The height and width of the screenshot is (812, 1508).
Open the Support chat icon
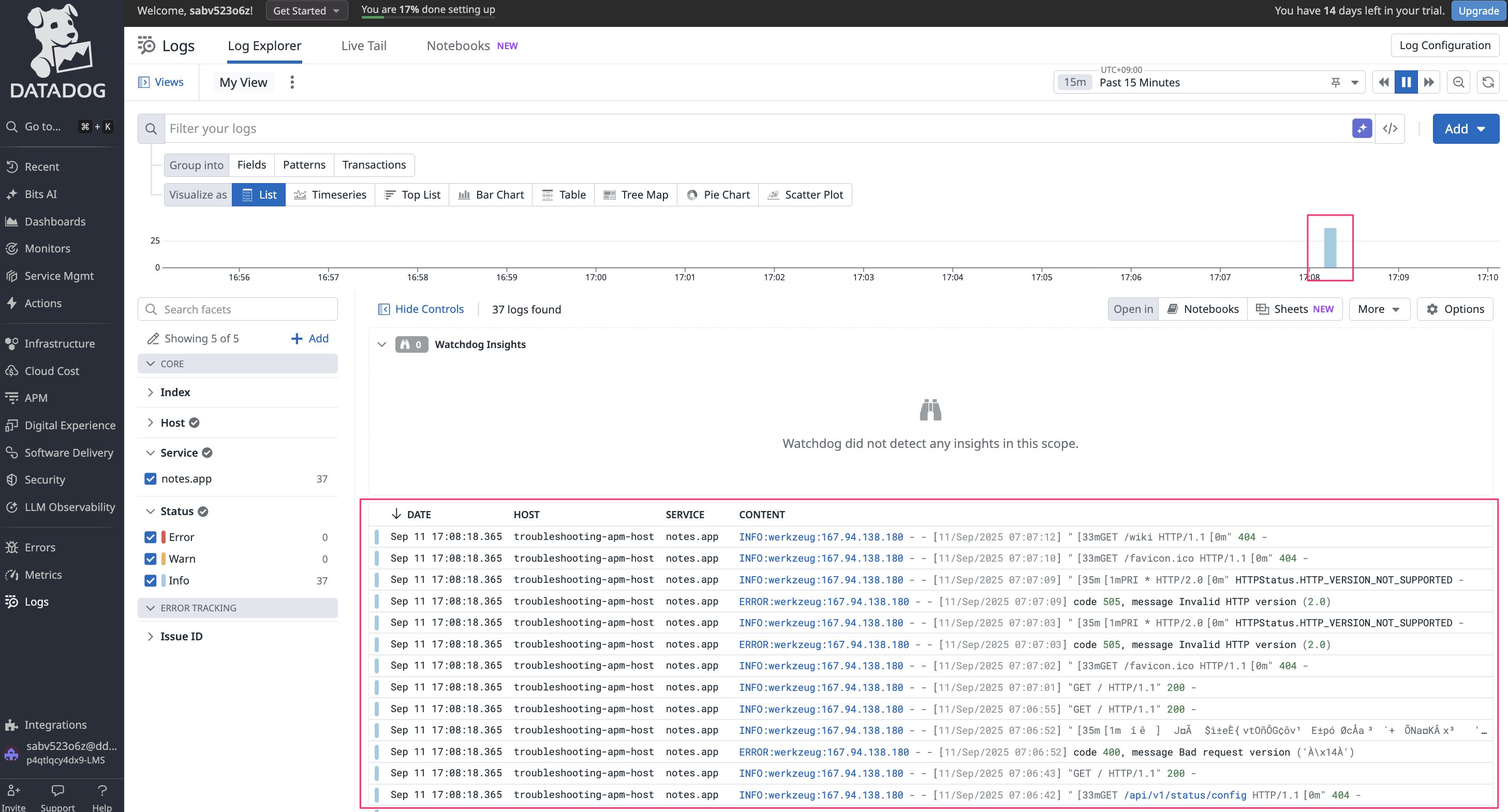pos(57,798)
